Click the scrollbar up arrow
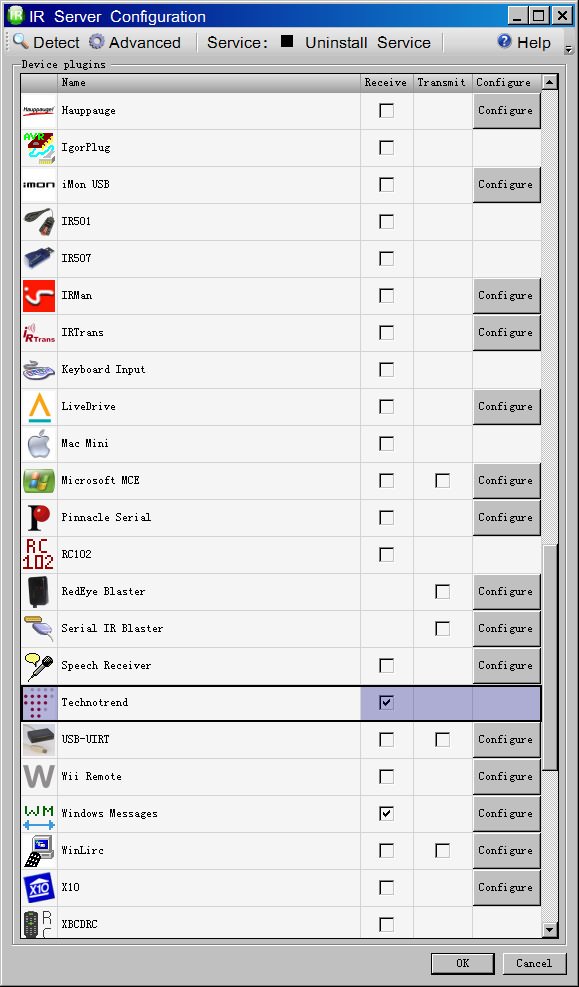The width and height of the screenshot is (579, 987). (x=549, y=82)
